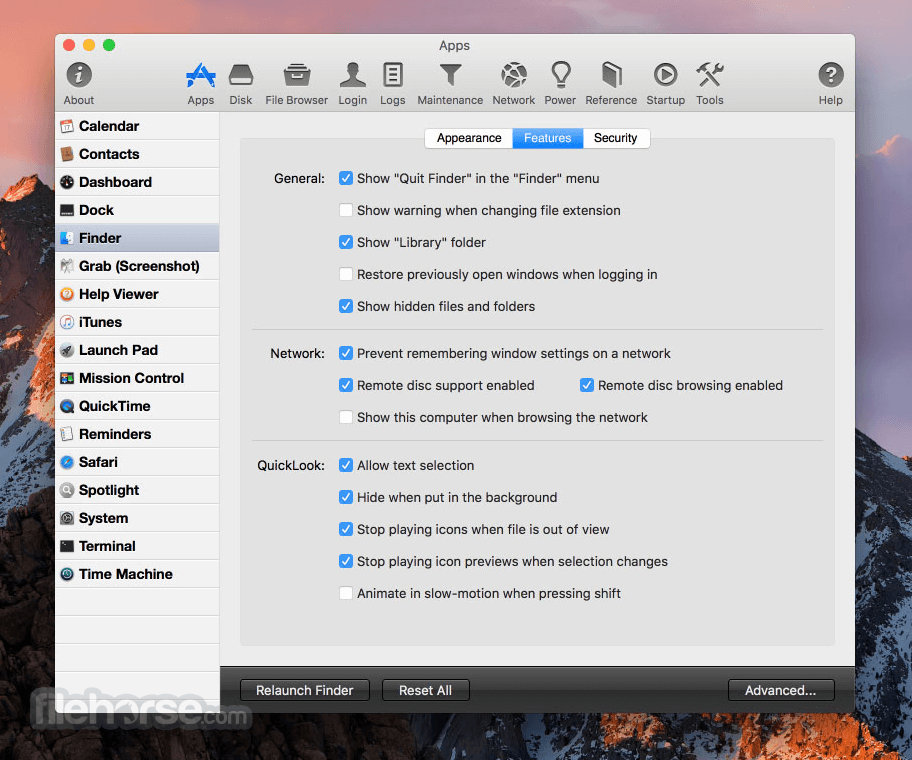Image resolution: width=912 pixels, height=760 pixels.
Task: Select iTunes in the app list
Action: [x=137, y=322]
